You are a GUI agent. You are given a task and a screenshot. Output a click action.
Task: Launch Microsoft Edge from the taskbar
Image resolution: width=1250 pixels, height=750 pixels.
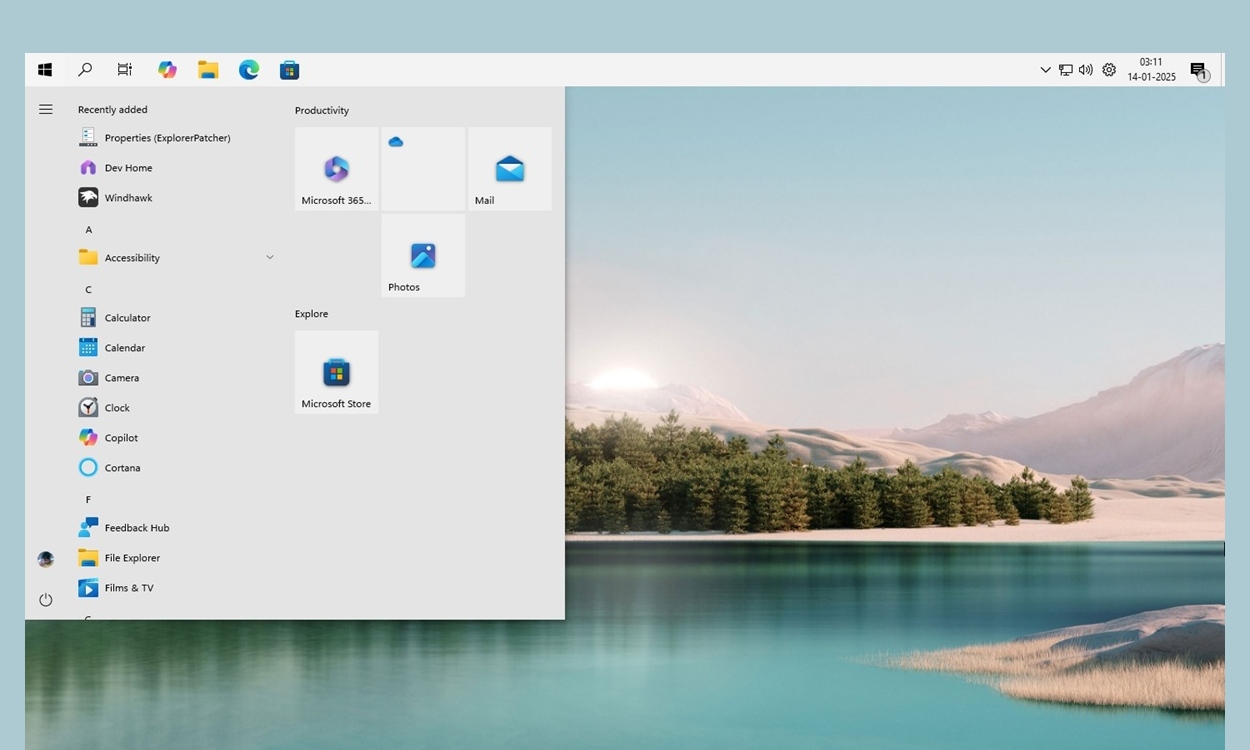click(x=248, y=69)
